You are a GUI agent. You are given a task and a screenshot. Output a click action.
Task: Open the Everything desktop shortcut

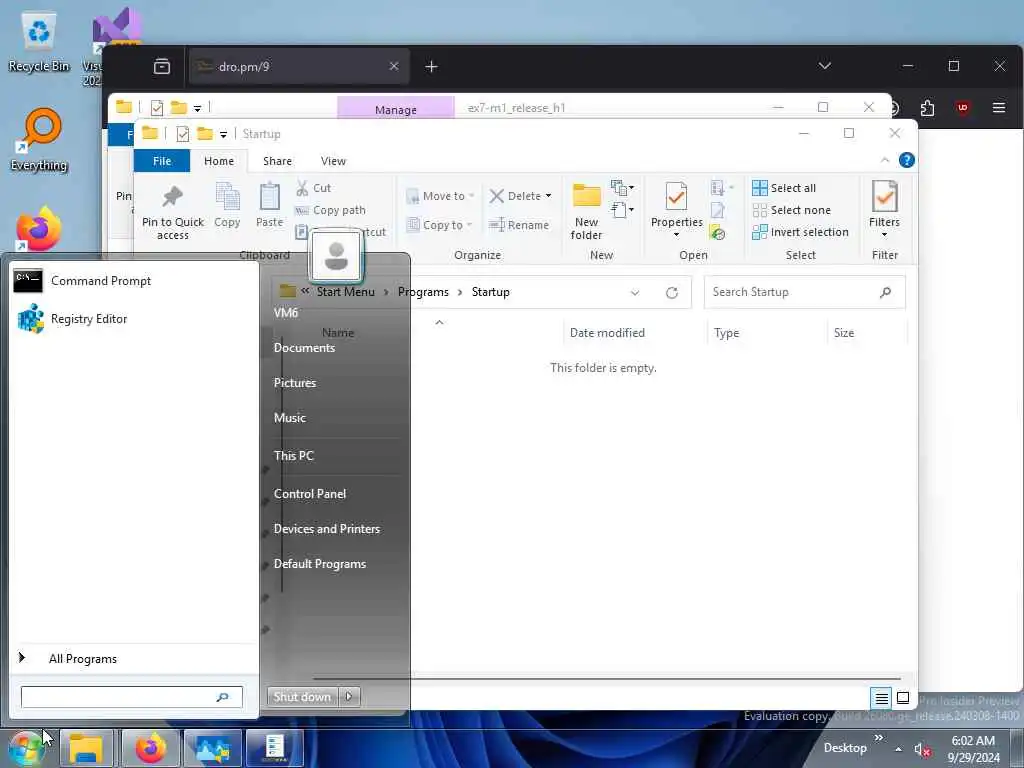(x=39, y=140)
